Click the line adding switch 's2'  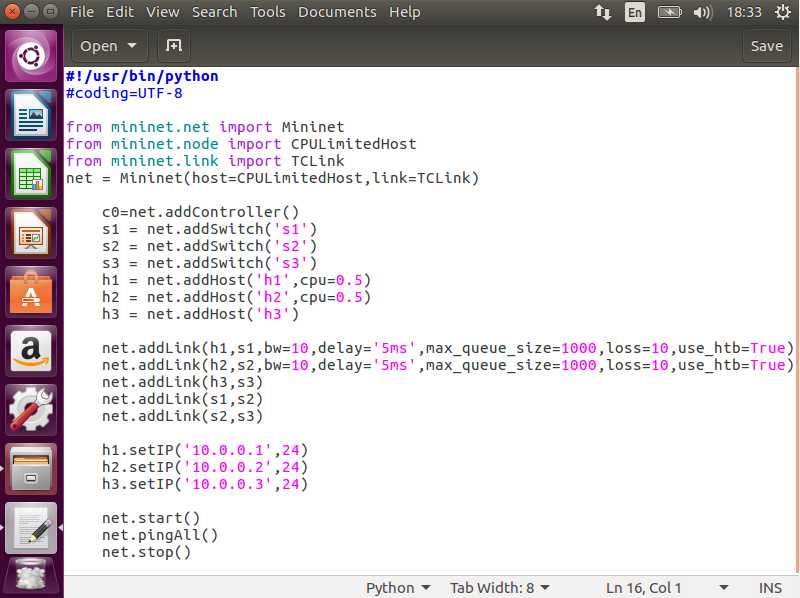tap(209, 246)
